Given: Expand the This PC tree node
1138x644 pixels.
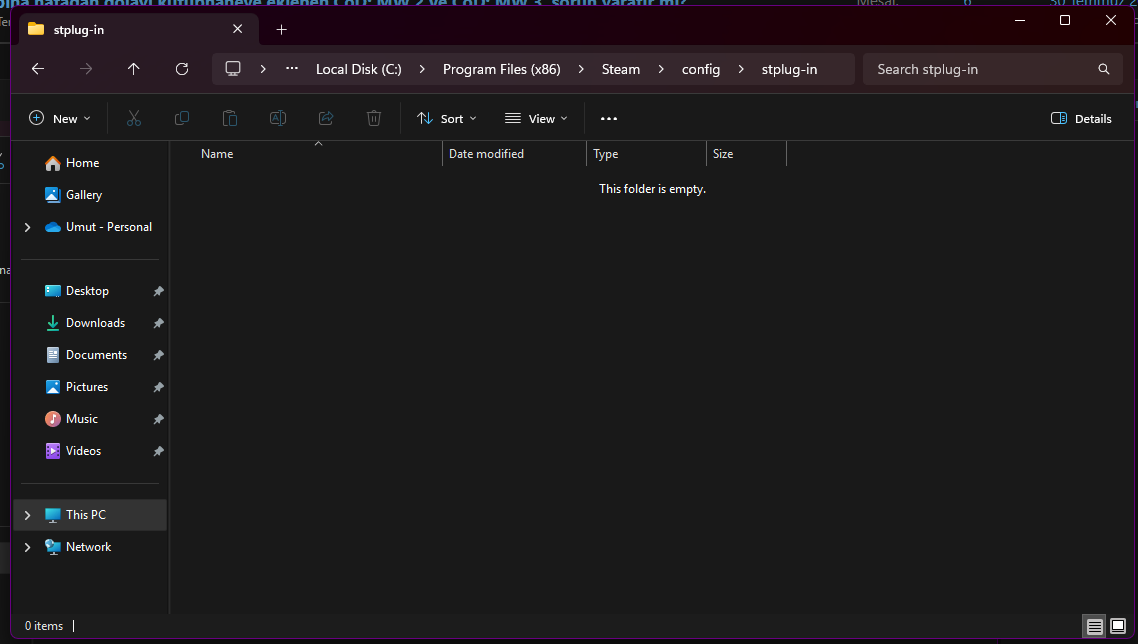Looking at the screenshot, I should (28, 515).
